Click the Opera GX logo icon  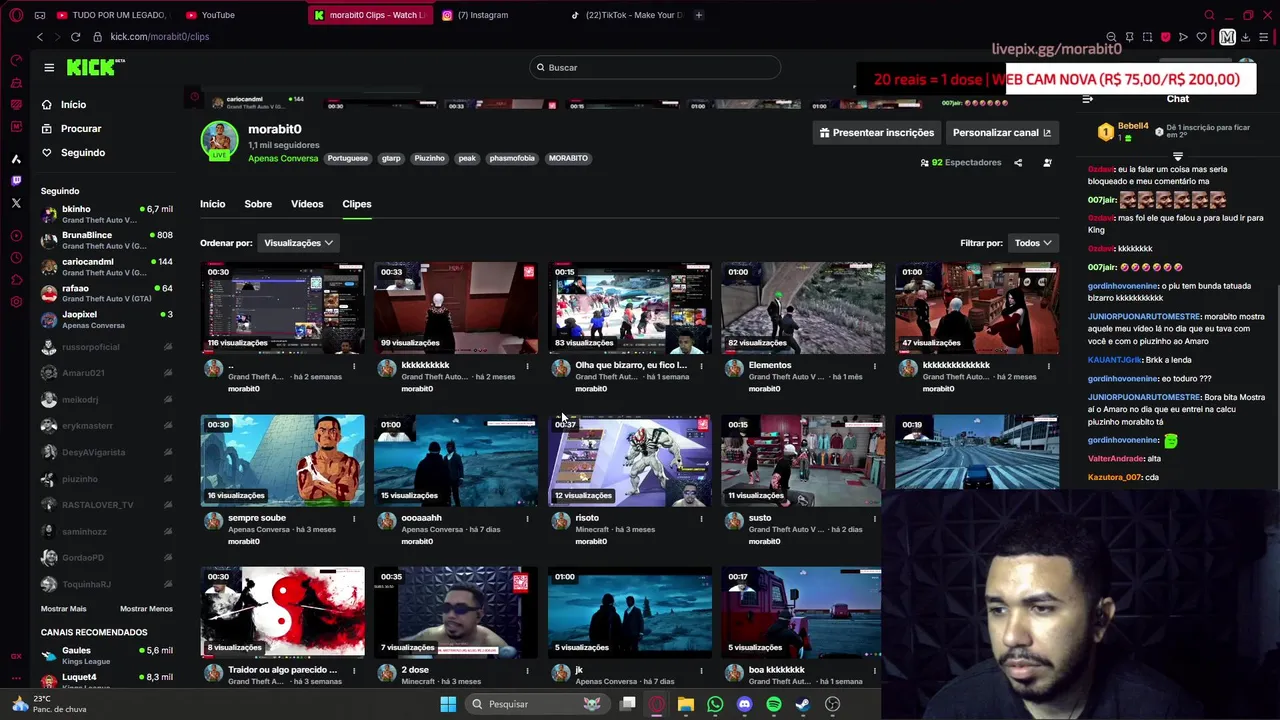[15, 15]
